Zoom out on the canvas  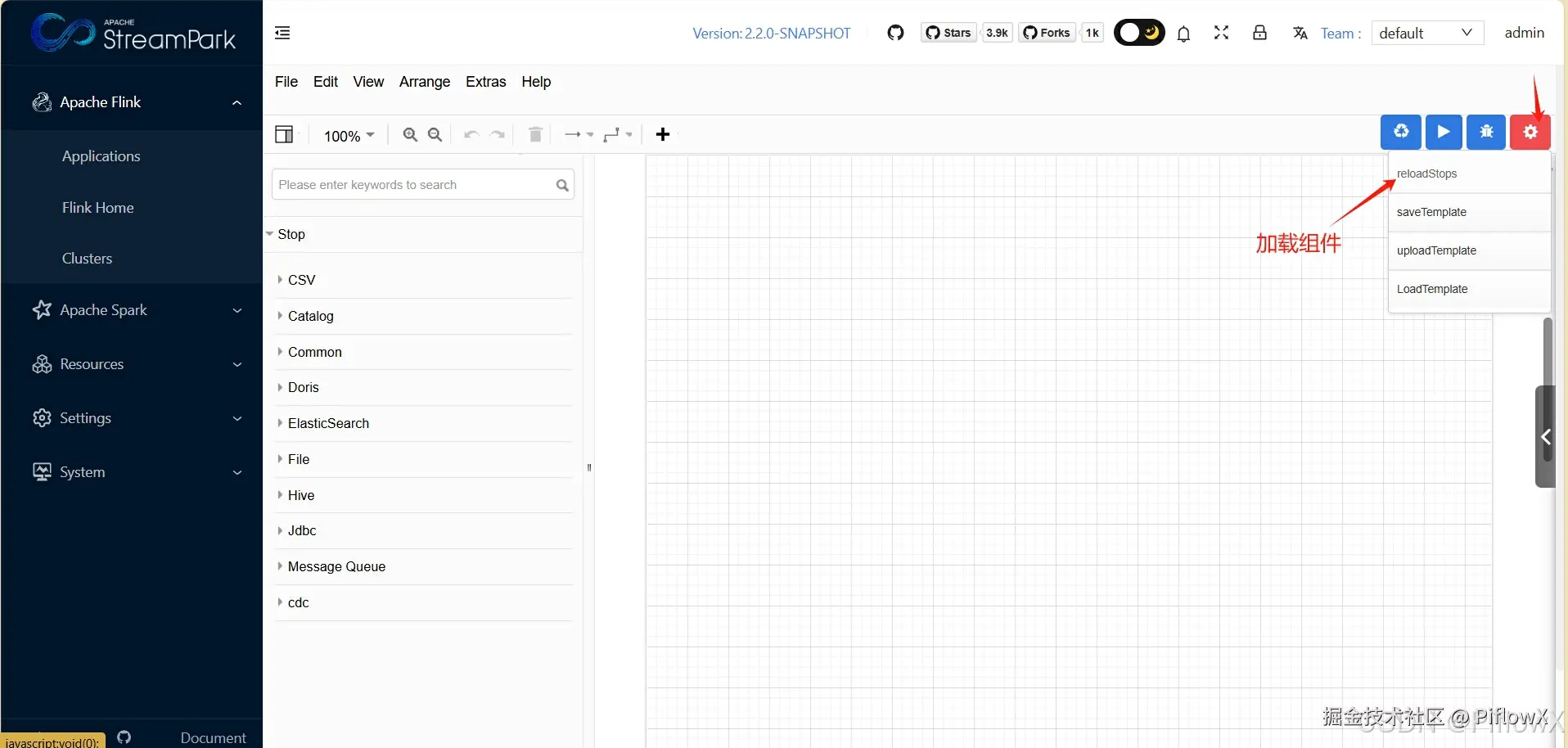click(435, 134)
